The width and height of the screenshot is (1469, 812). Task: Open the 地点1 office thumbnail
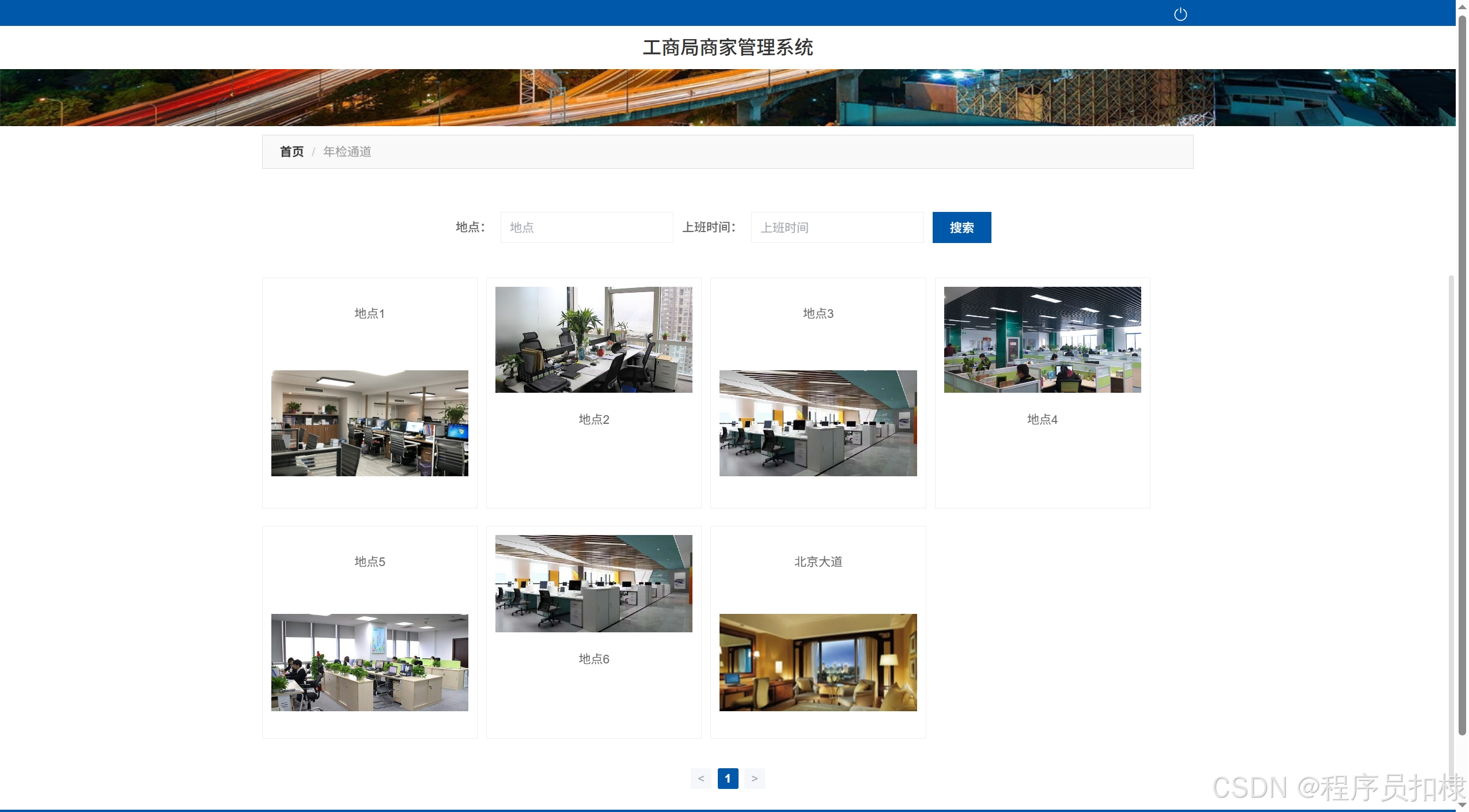[x=369, y=423]
